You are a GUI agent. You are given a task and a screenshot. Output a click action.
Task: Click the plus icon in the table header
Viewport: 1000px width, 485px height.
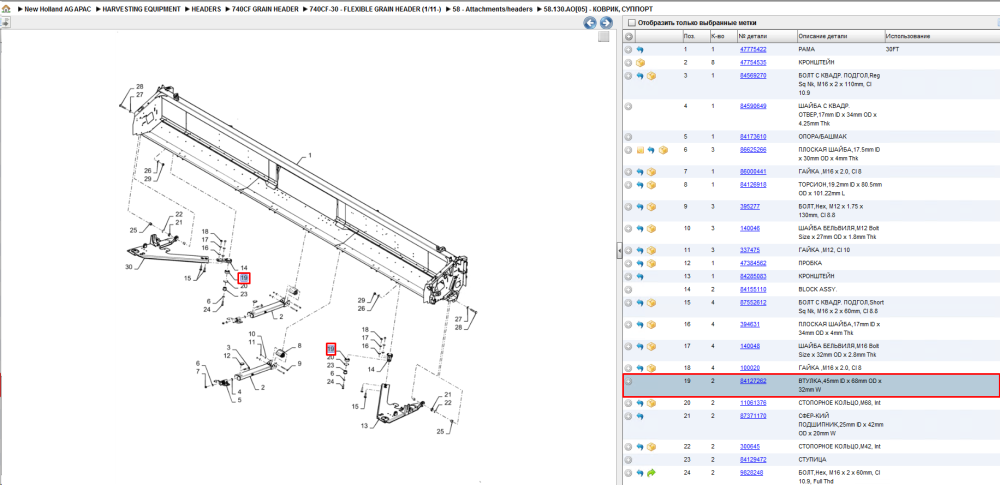coord(628,36)
